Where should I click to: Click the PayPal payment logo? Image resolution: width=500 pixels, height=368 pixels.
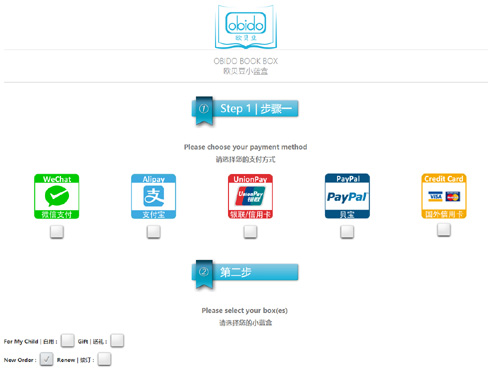click(347, 196)
